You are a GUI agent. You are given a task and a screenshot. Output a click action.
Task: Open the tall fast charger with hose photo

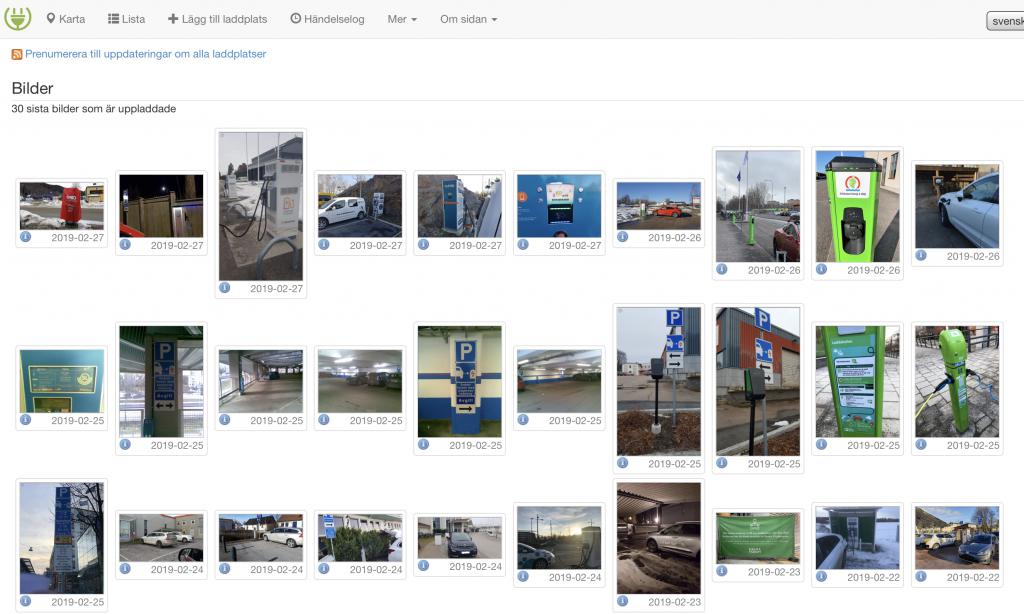(x=260, y=206)
